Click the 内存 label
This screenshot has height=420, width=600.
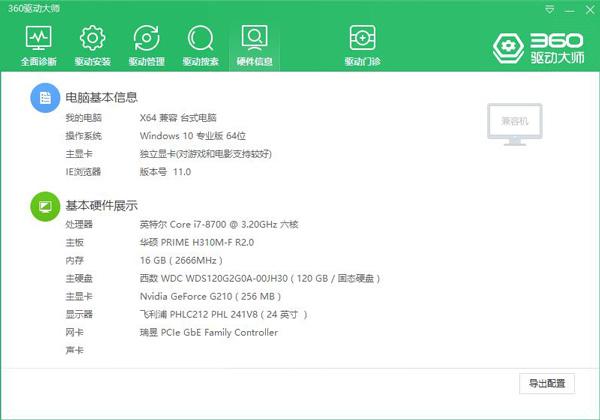tap(75, 260)
